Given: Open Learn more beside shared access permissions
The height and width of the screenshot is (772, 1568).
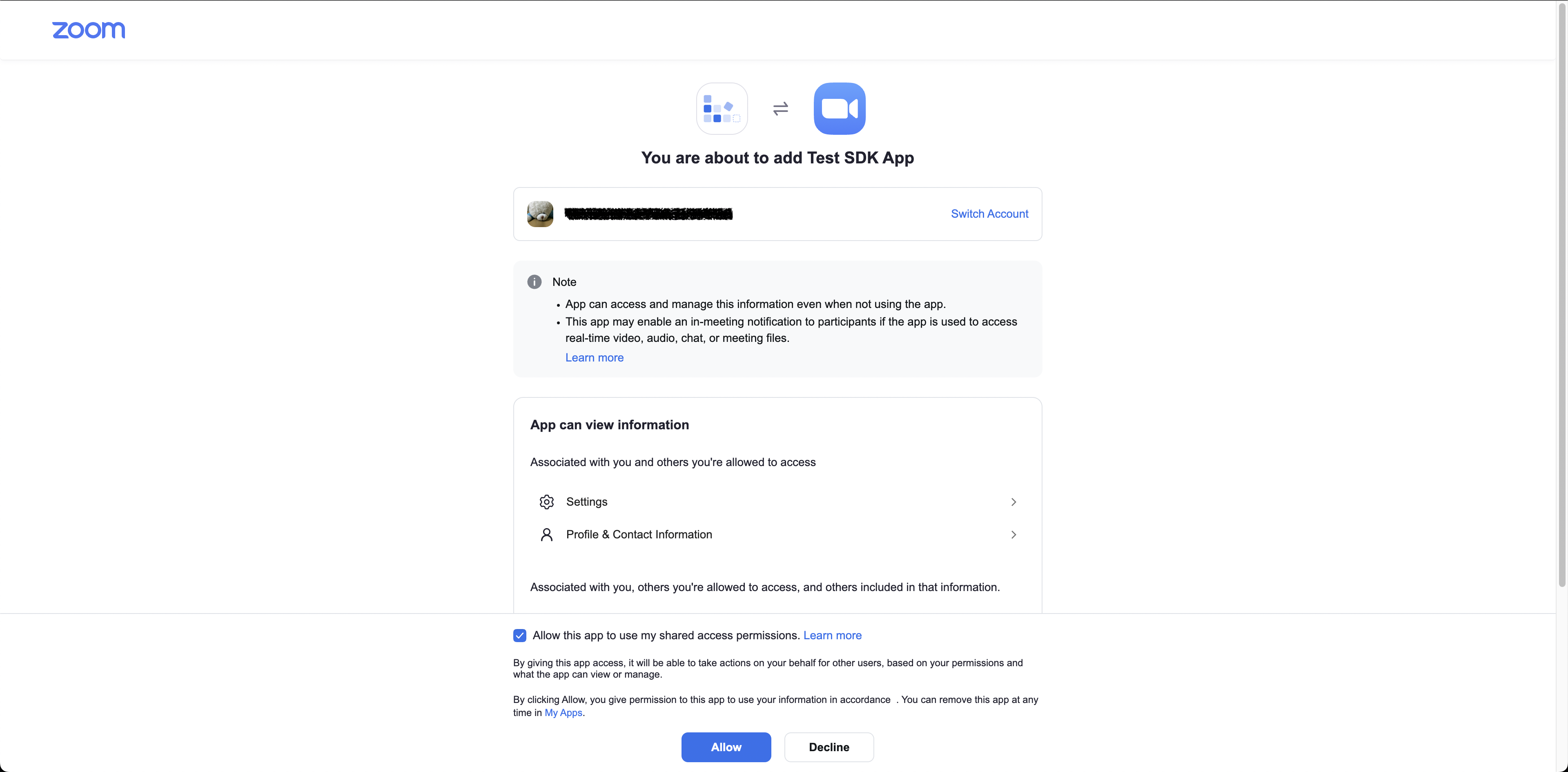Looking at the screenshot, I should [x=832, y=635].
